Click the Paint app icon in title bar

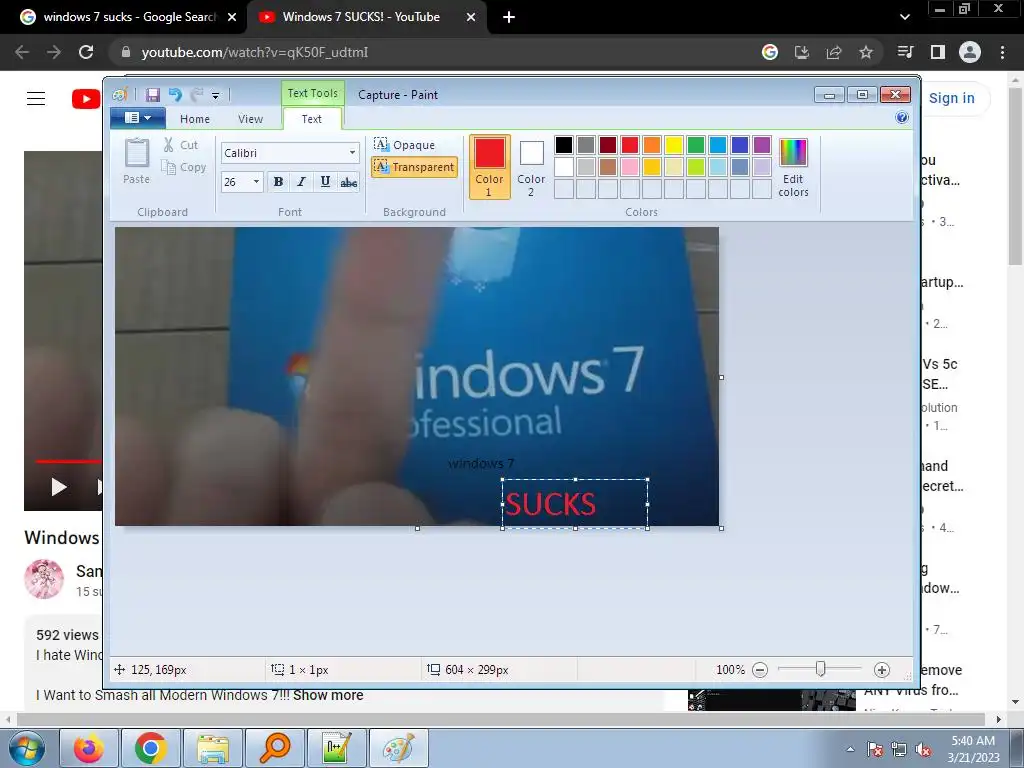pyautogui.click(x=120, y=95)
